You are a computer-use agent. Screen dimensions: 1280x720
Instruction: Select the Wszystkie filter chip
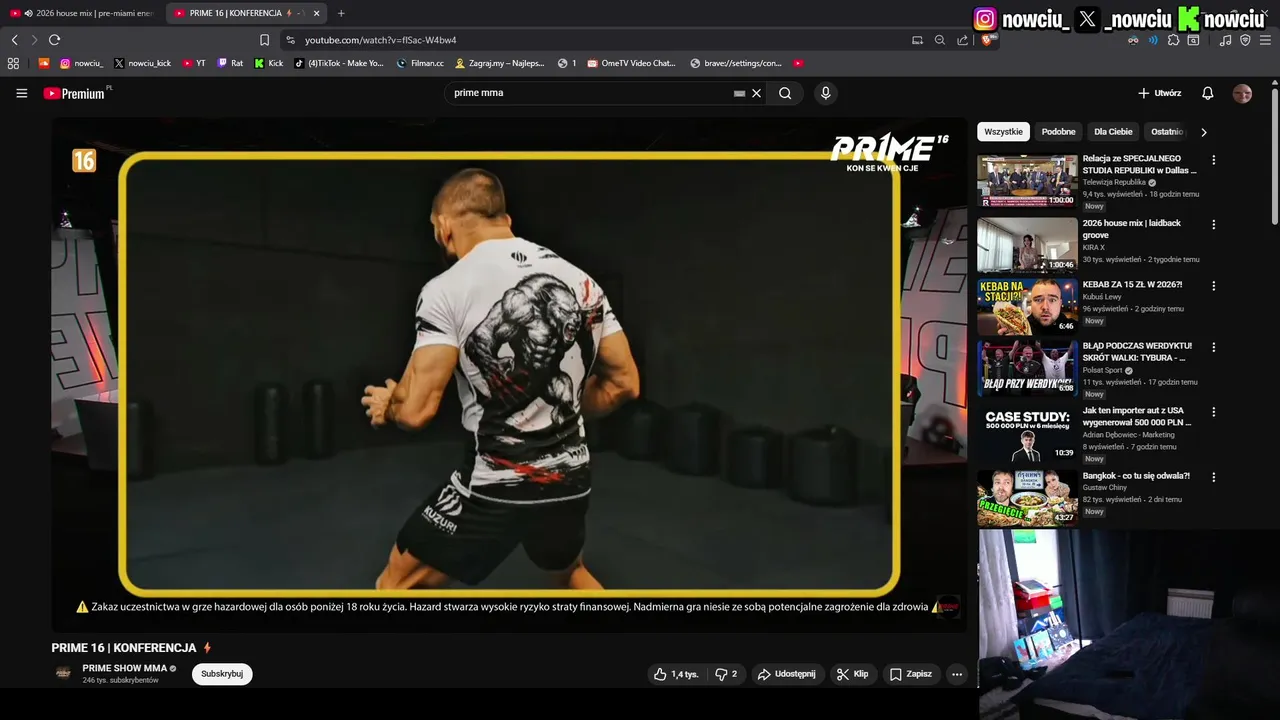tap(1003, 132)
